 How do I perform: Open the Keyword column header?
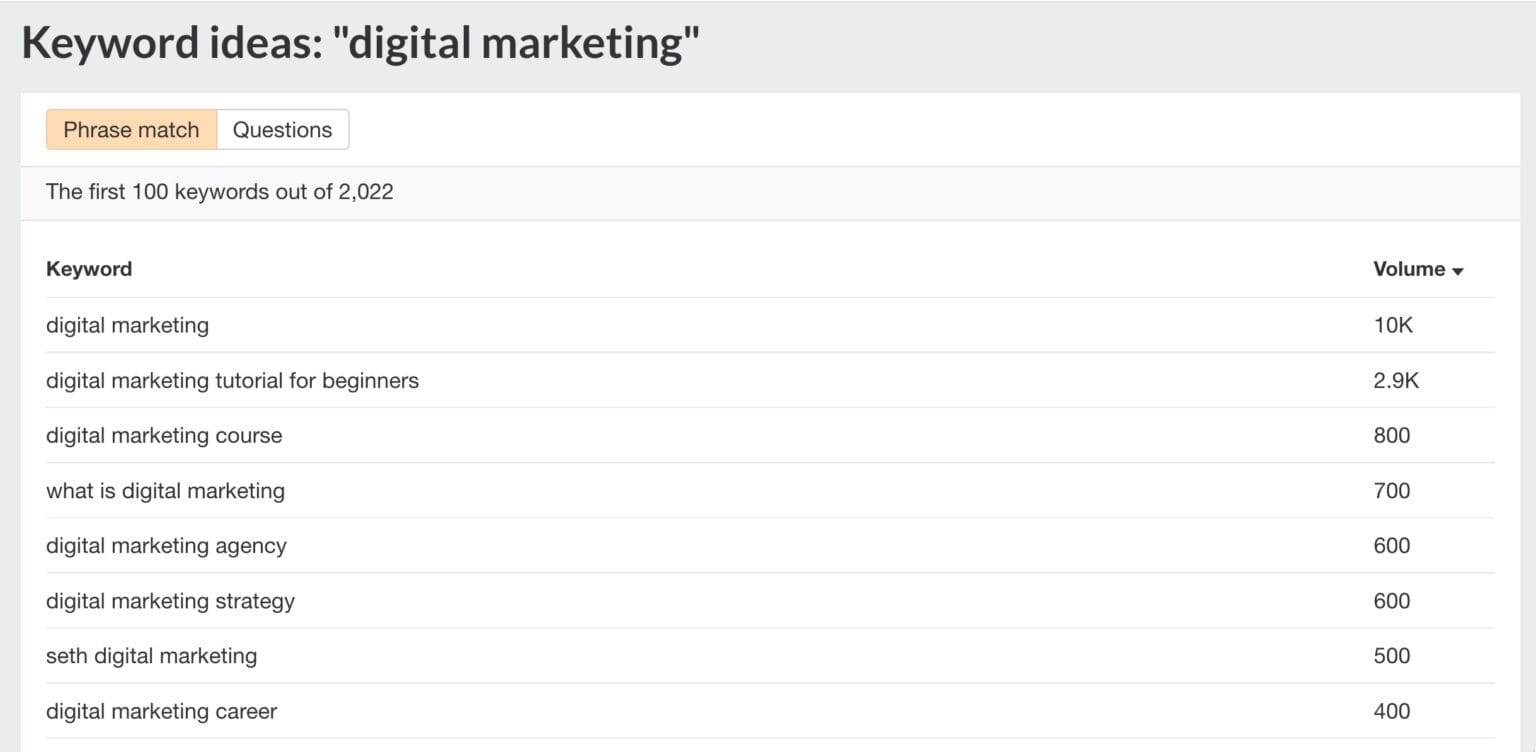[88, 268]
